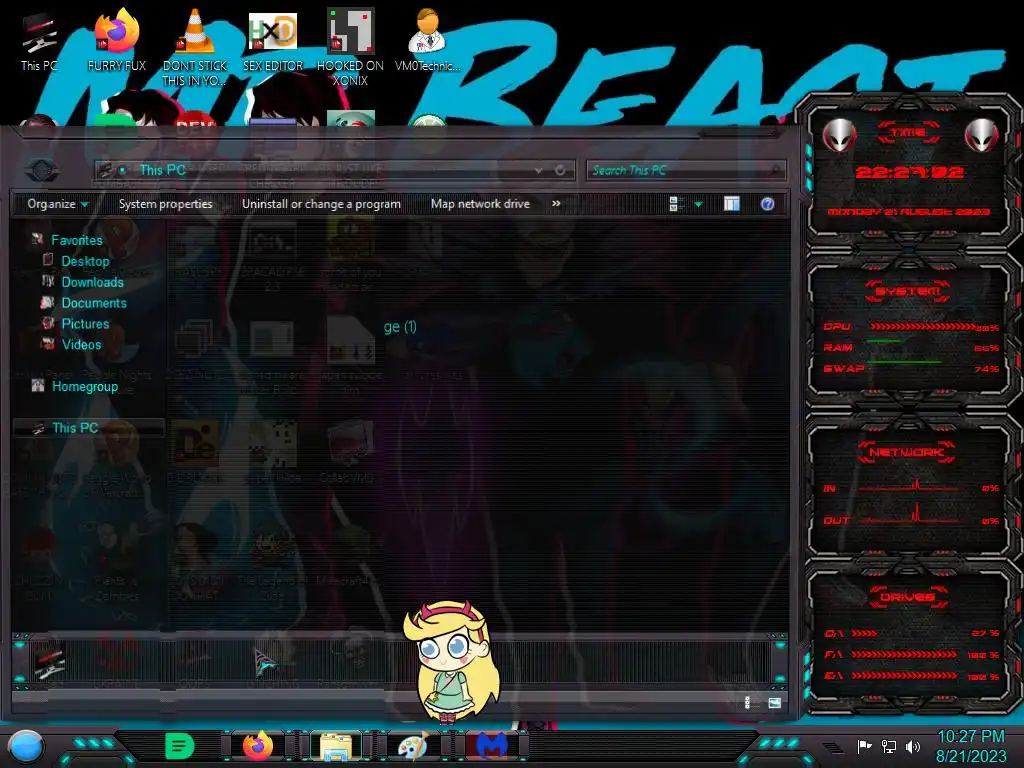
Task: Click the Favorites star icon
Action: (37, 240)
